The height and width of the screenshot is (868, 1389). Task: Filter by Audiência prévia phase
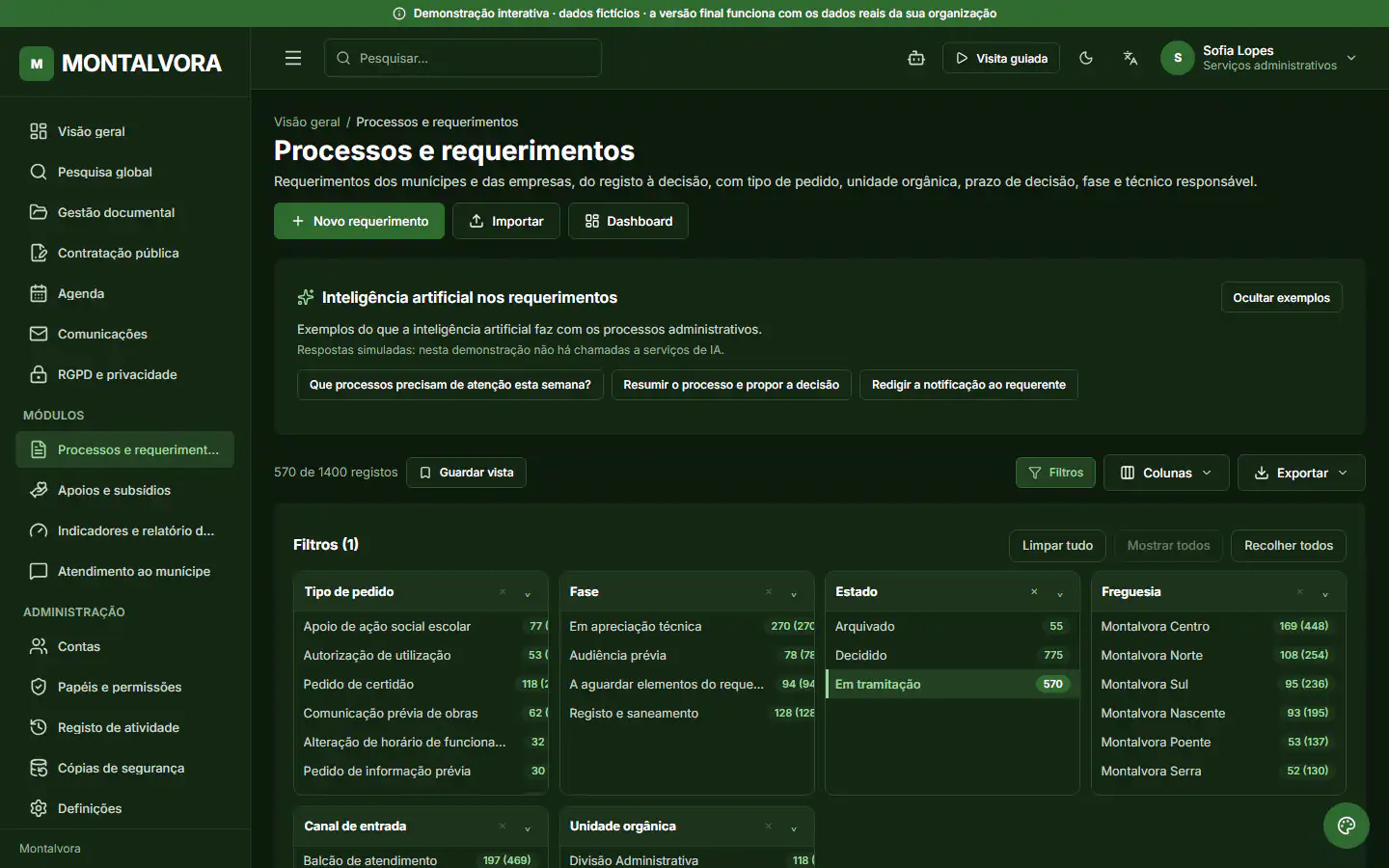tap(687, 655)
